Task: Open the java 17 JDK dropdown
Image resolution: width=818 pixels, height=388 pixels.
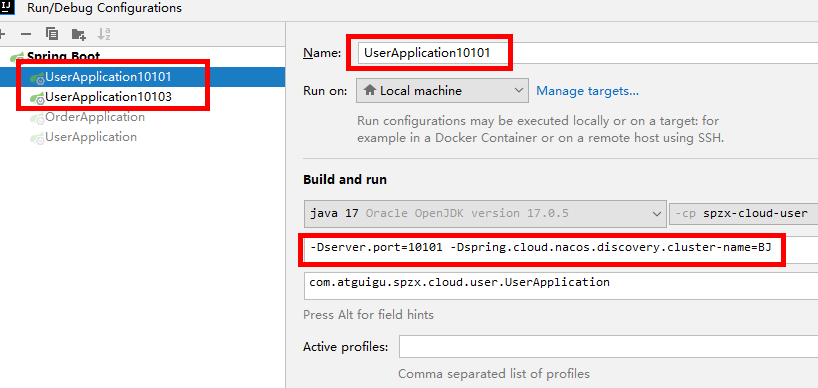Action: 485,214
